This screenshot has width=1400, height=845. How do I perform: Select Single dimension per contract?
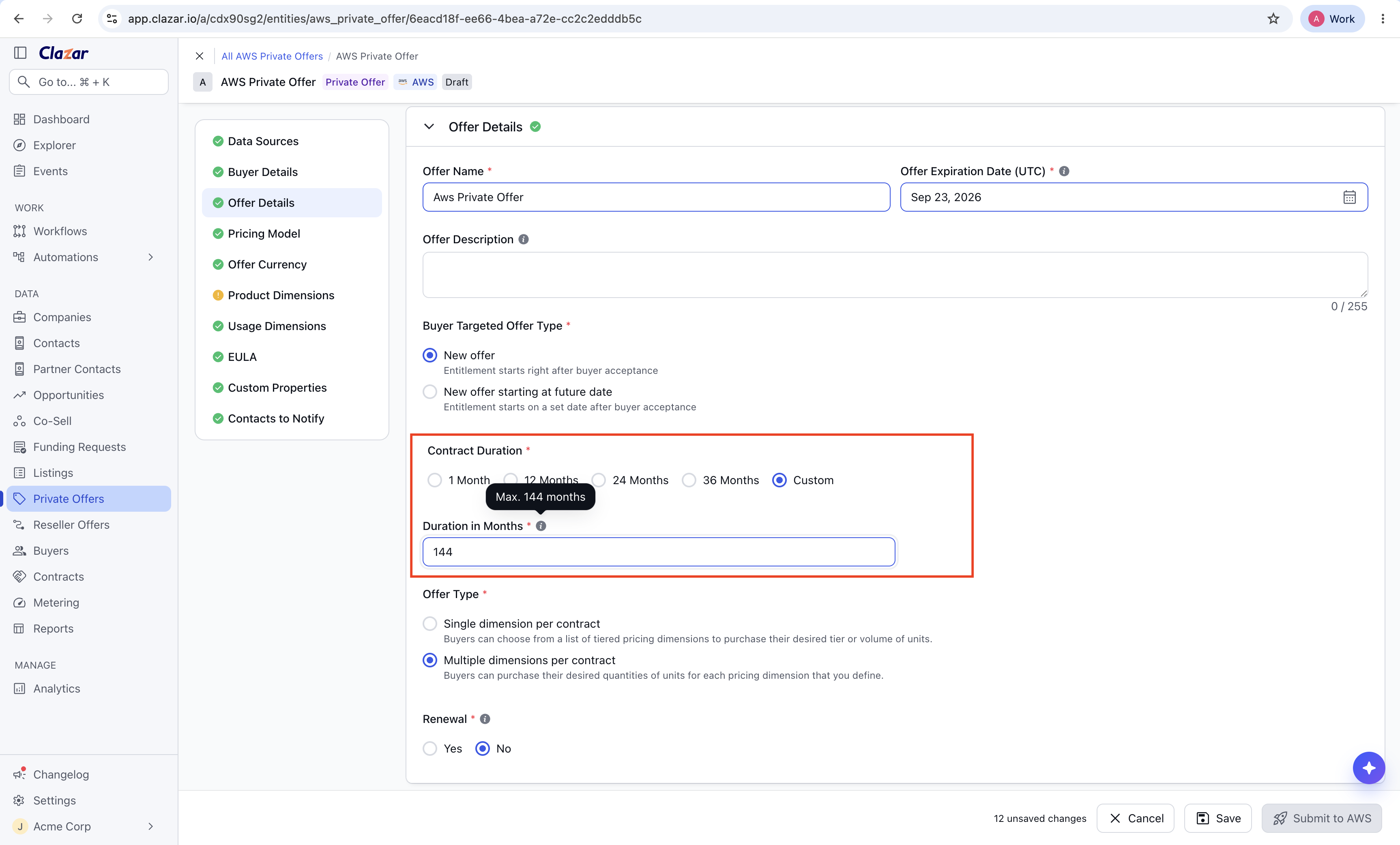tap(430, 624)
